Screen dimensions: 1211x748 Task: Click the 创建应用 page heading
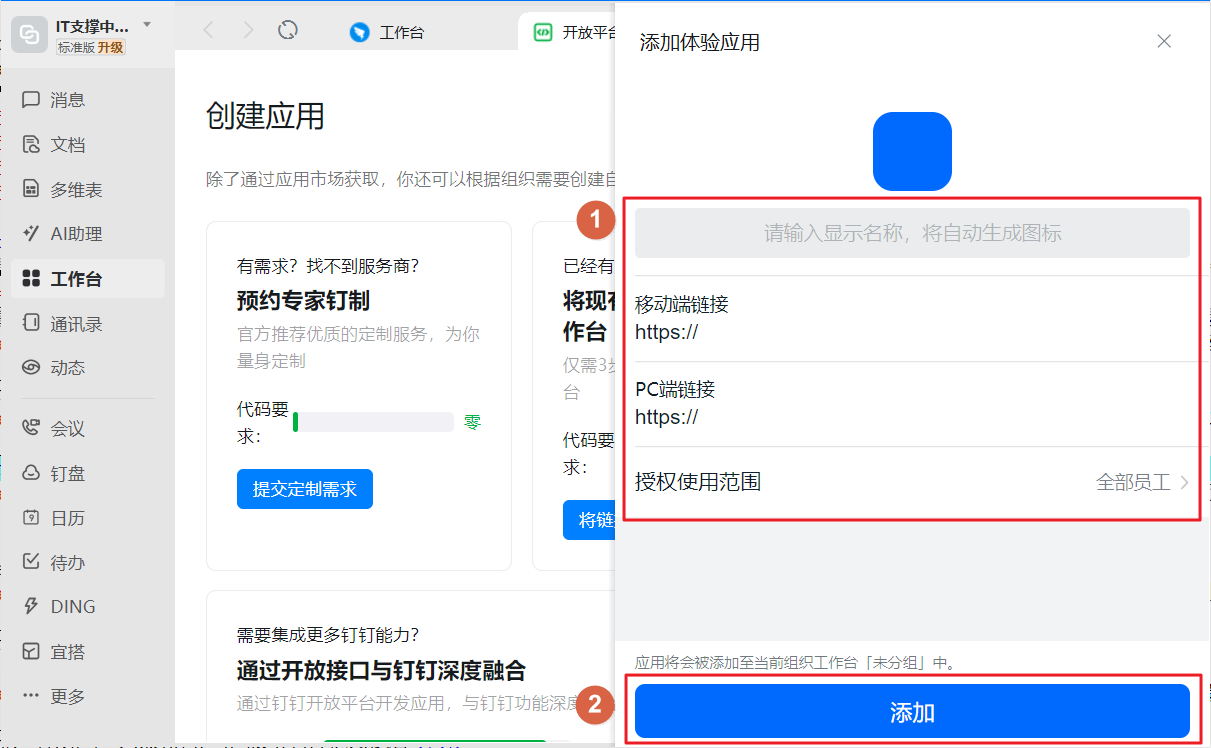(265, 115)
